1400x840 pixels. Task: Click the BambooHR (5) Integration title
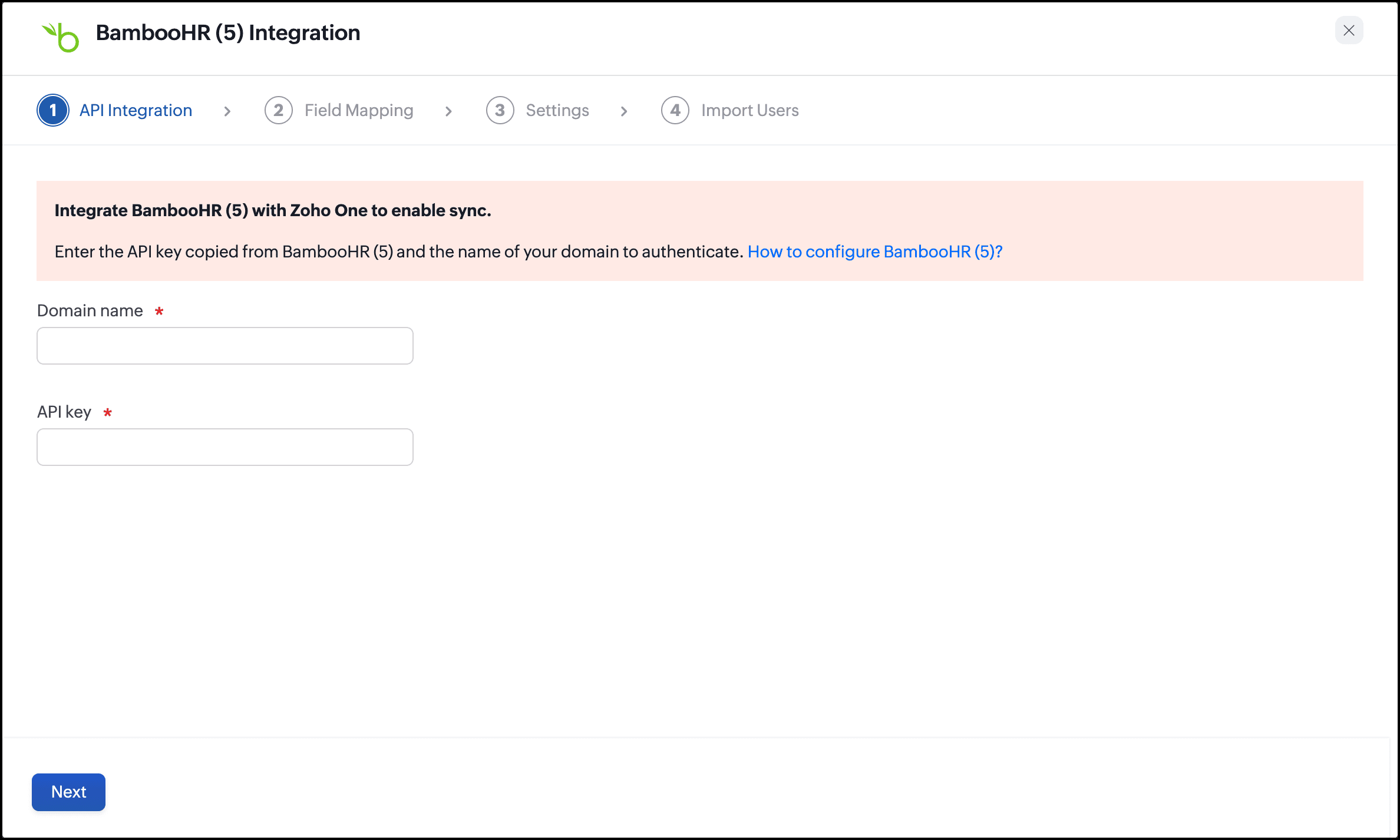(x=228, y=33)
